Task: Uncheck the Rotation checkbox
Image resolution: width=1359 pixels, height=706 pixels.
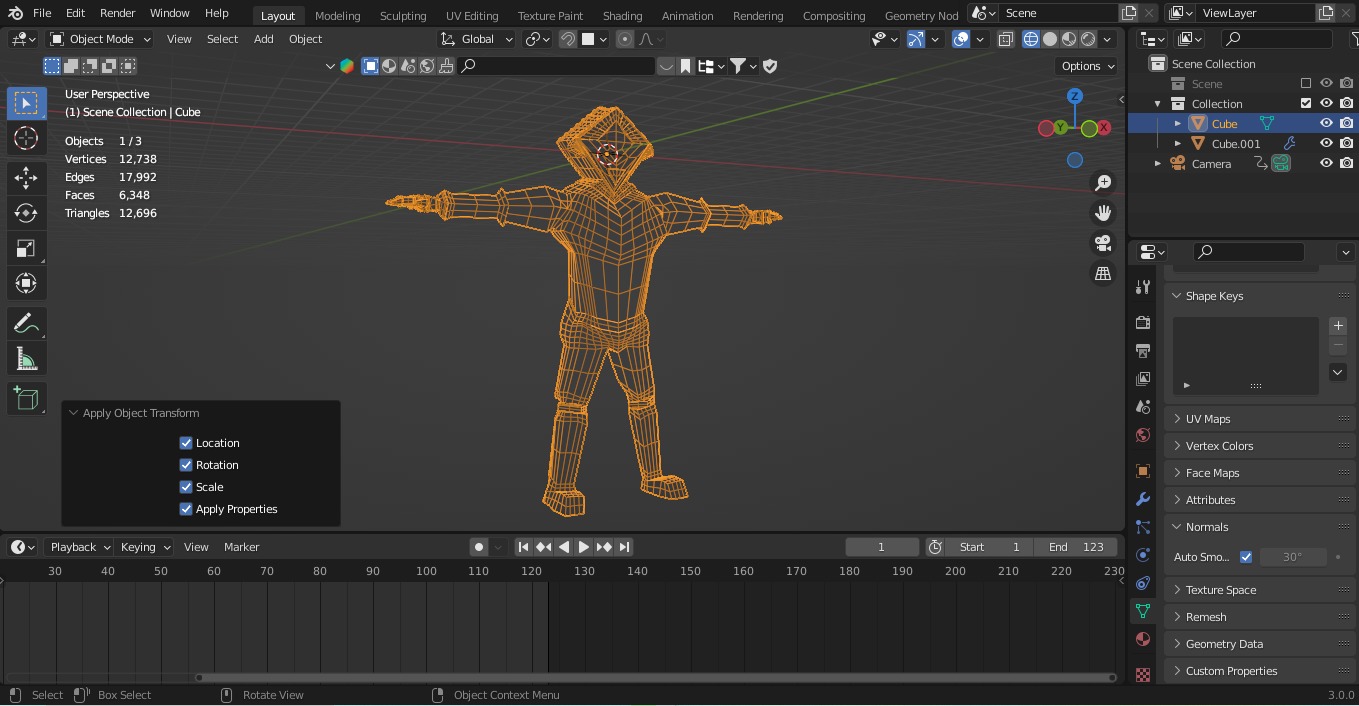Action: (186, 465)
